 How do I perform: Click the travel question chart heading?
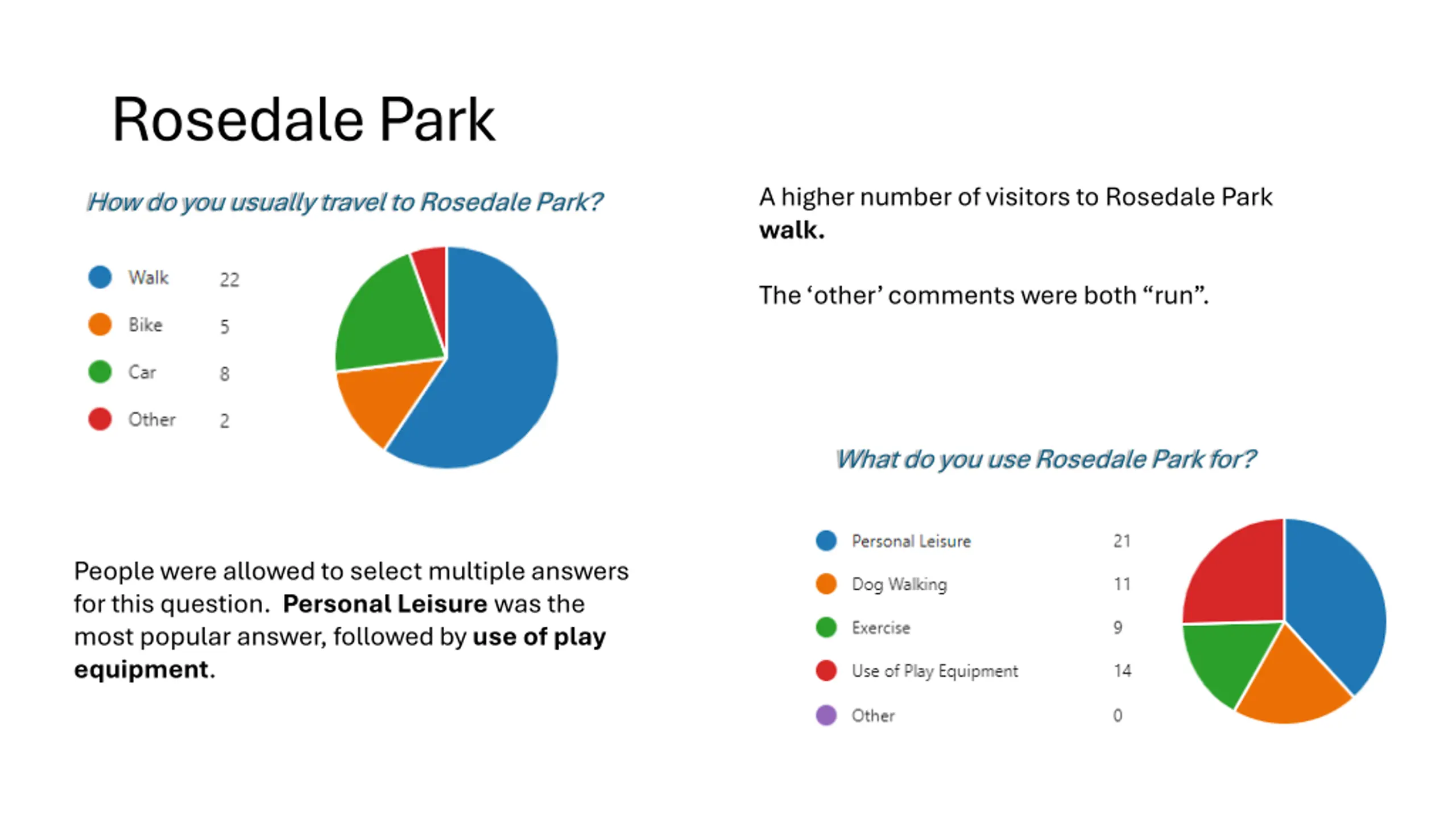click(345, 202)
